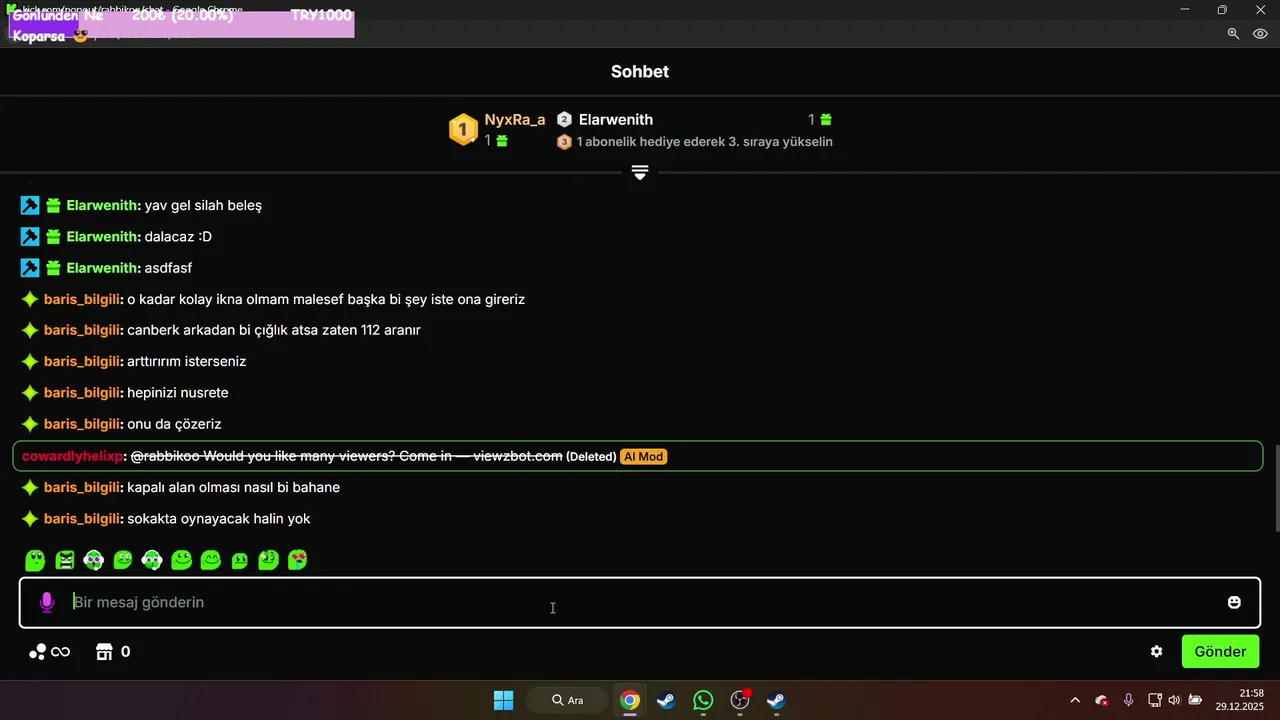1280x720 pixels.
Task: Click the '(Deleted)' label on the struck message
Action: [591, 456]
